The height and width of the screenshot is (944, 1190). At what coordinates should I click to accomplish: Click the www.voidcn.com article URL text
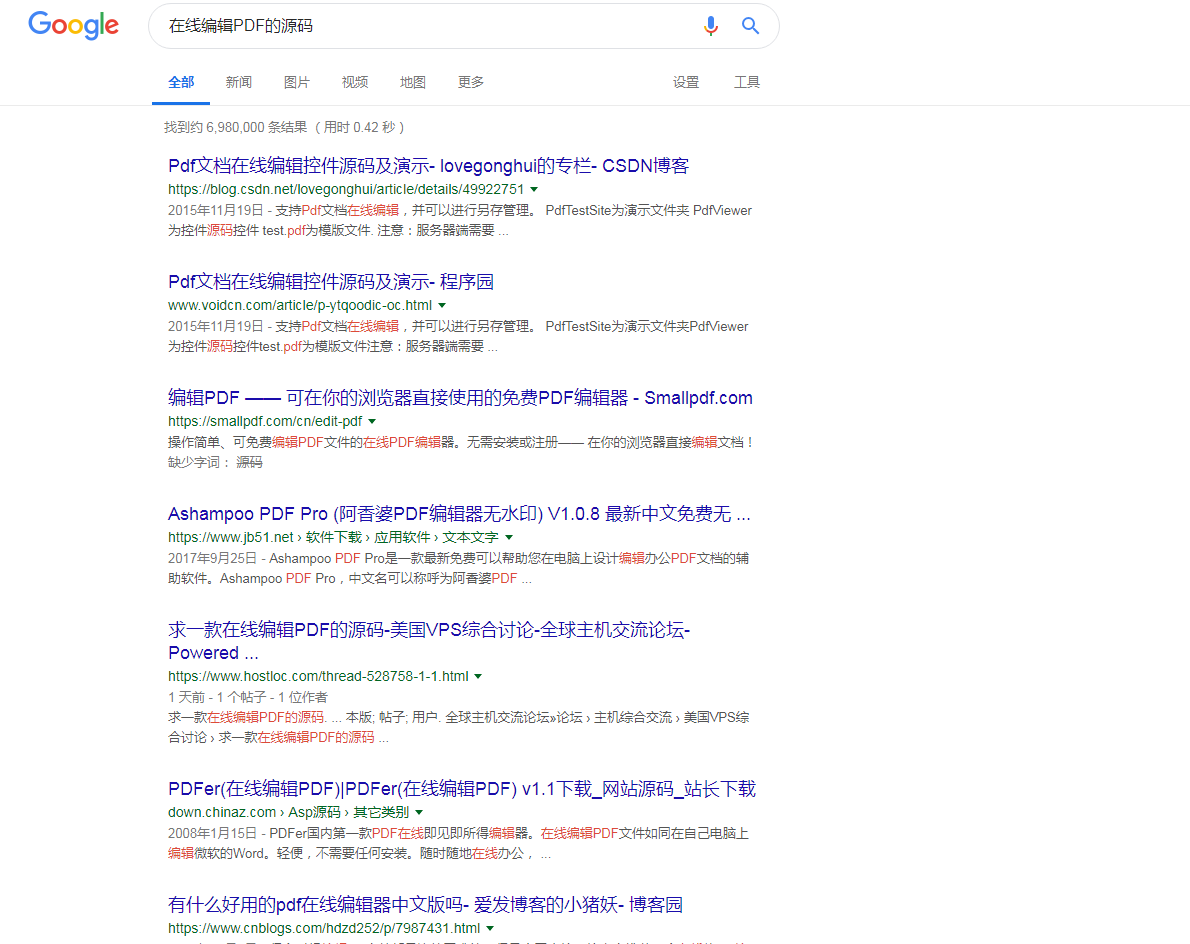pyautogui.click(x=300, y=305)
